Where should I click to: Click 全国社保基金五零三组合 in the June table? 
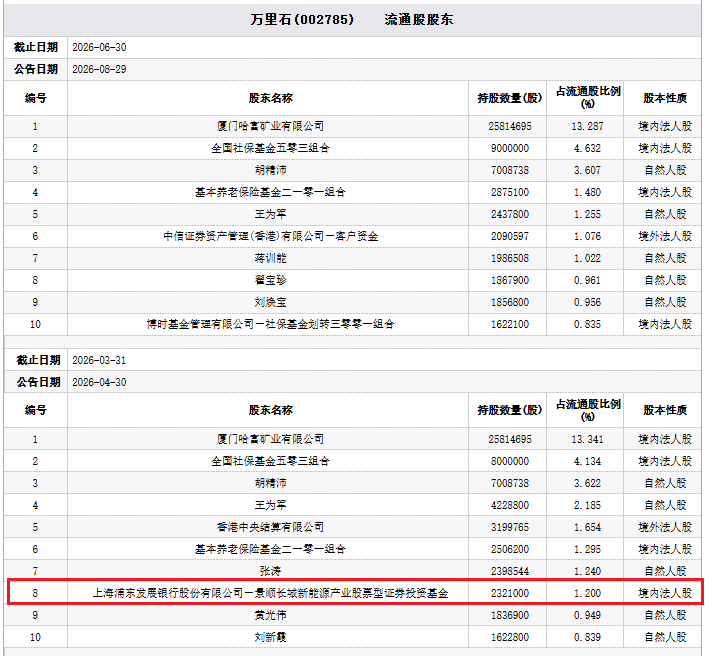[x=270, y=148]
